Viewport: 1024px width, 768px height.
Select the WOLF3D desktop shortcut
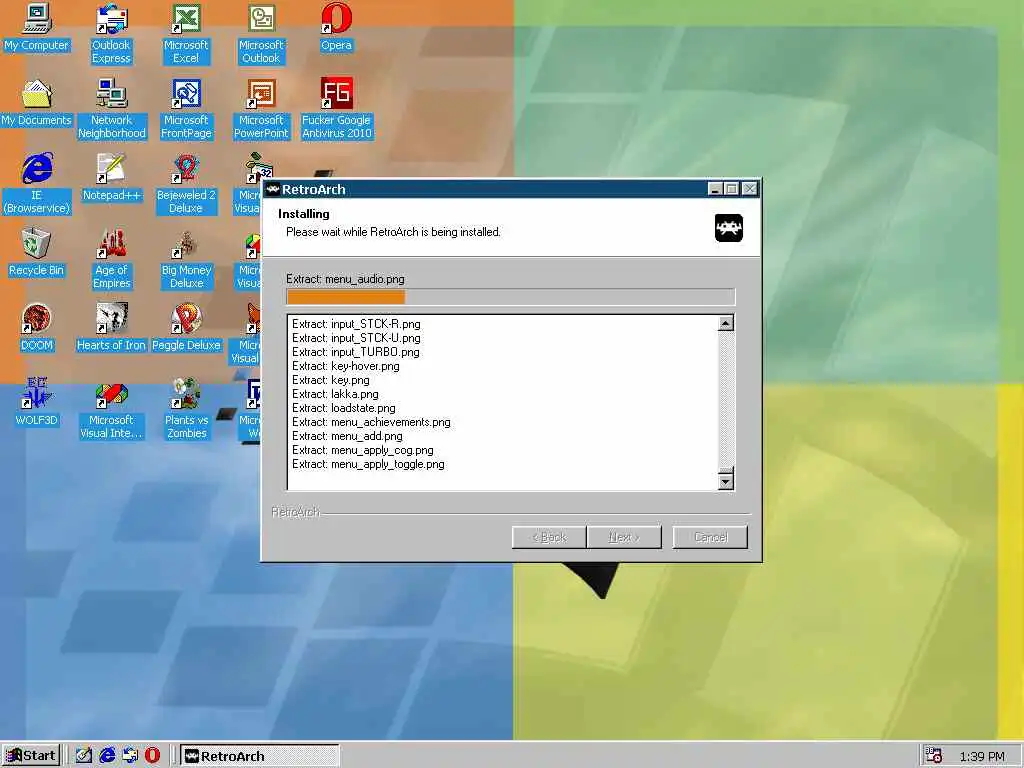pos(37,404)
